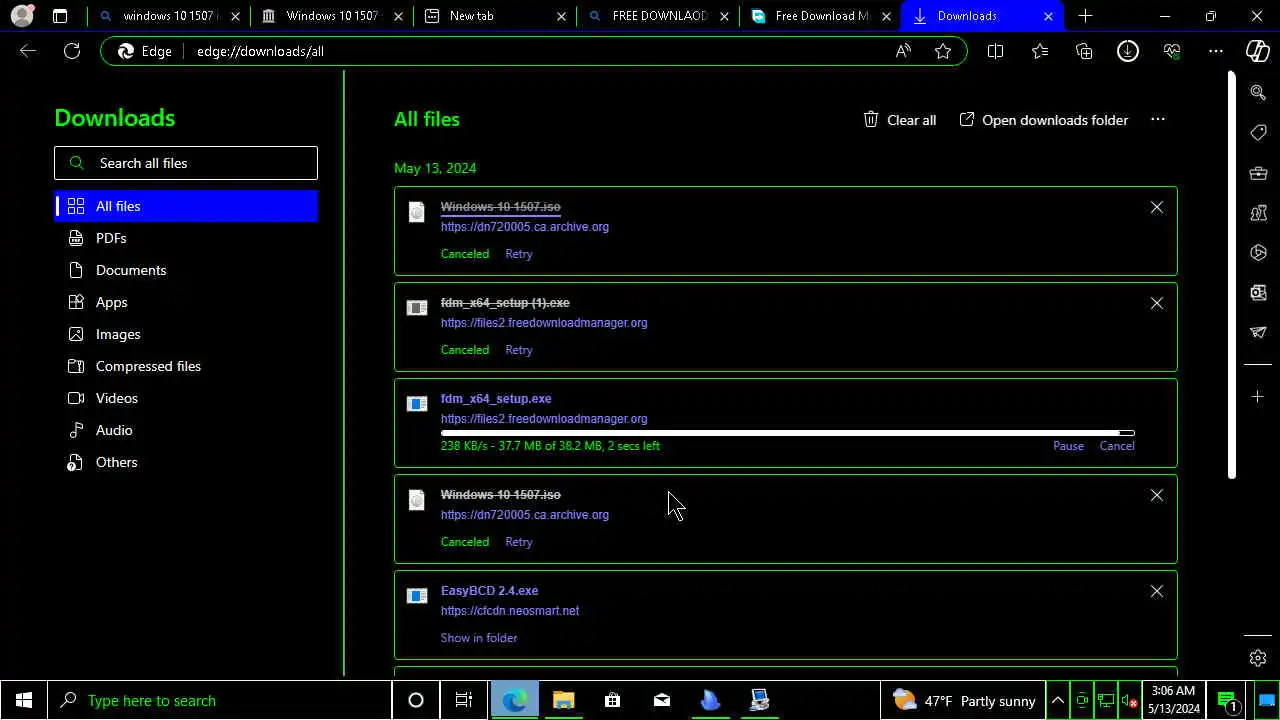Filter downloads by Documents
1280x720 pixels.
[x=186, y=270]
